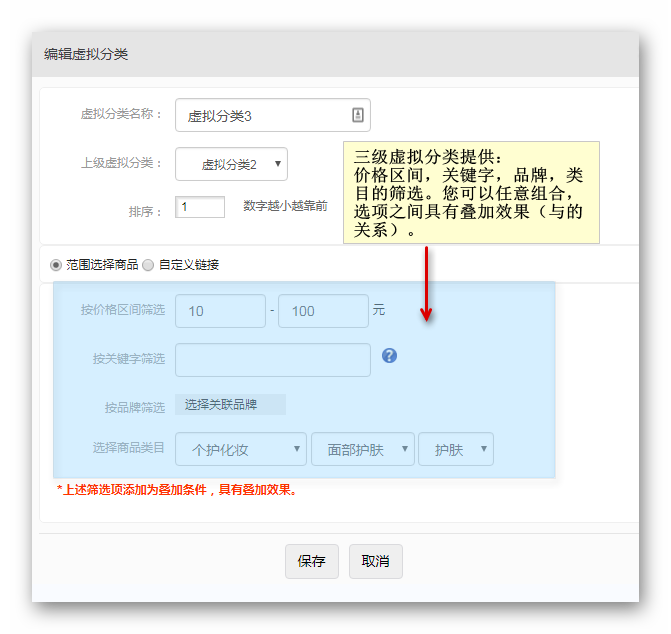Click the 数字越小越靠前 hint text
The height and width of the screenshot is (634, 671).
pos(285,206)
